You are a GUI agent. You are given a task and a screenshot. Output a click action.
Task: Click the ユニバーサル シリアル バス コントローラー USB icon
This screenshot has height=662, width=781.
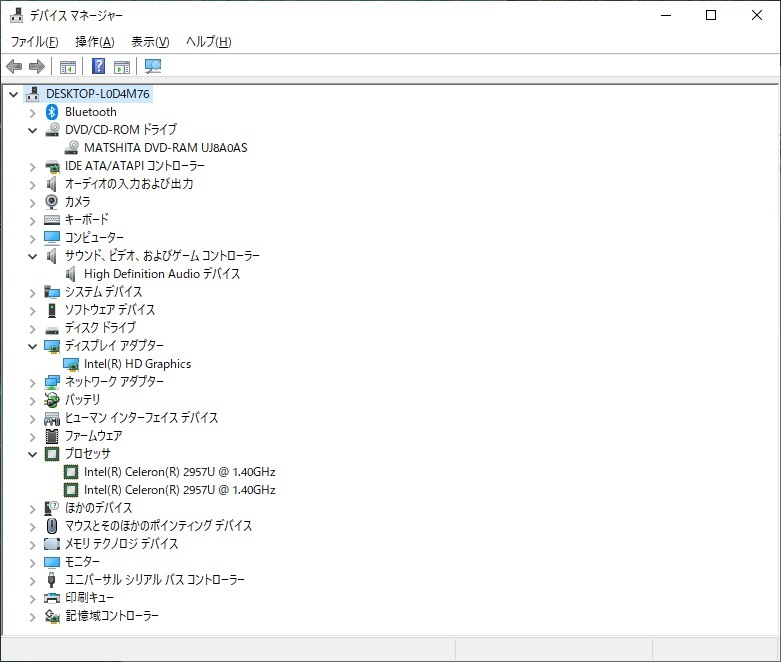[x=51, y=579]
